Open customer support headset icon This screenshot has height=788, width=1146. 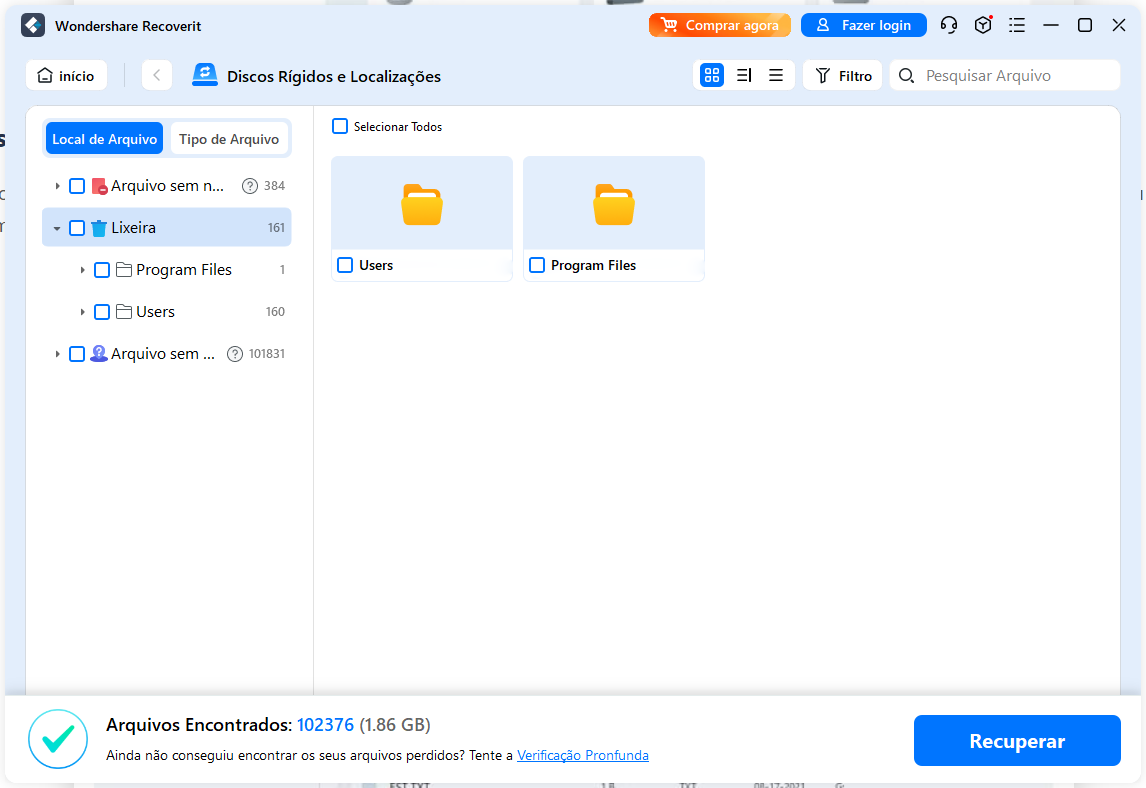pyautogui.click(x=949, y=26)
